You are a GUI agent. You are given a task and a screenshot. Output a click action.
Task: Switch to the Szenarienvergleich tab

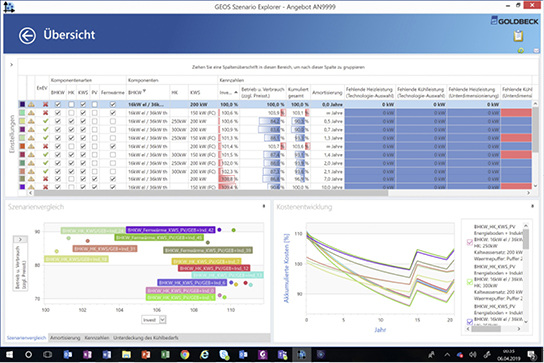pos(26,338)
